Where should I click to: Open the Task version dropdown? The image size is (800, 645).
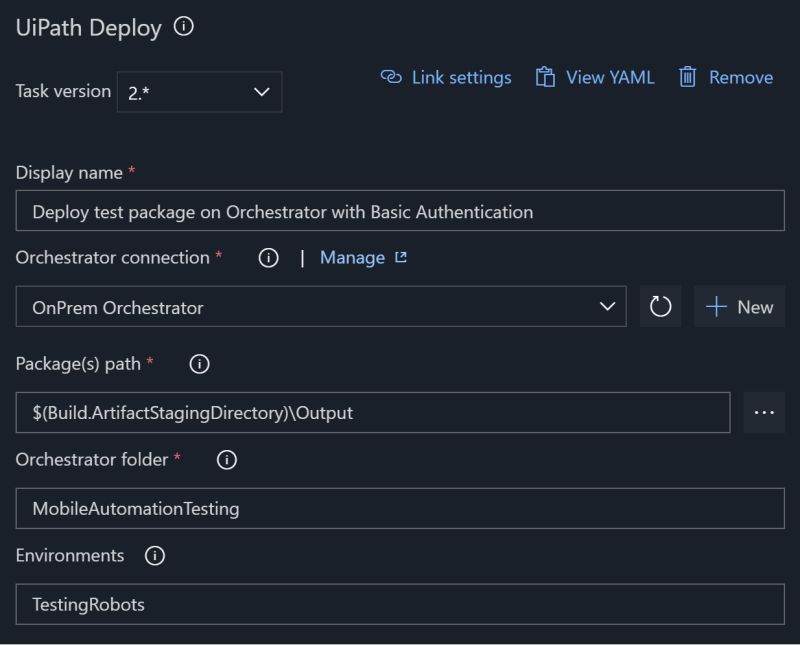pos(261,91)
